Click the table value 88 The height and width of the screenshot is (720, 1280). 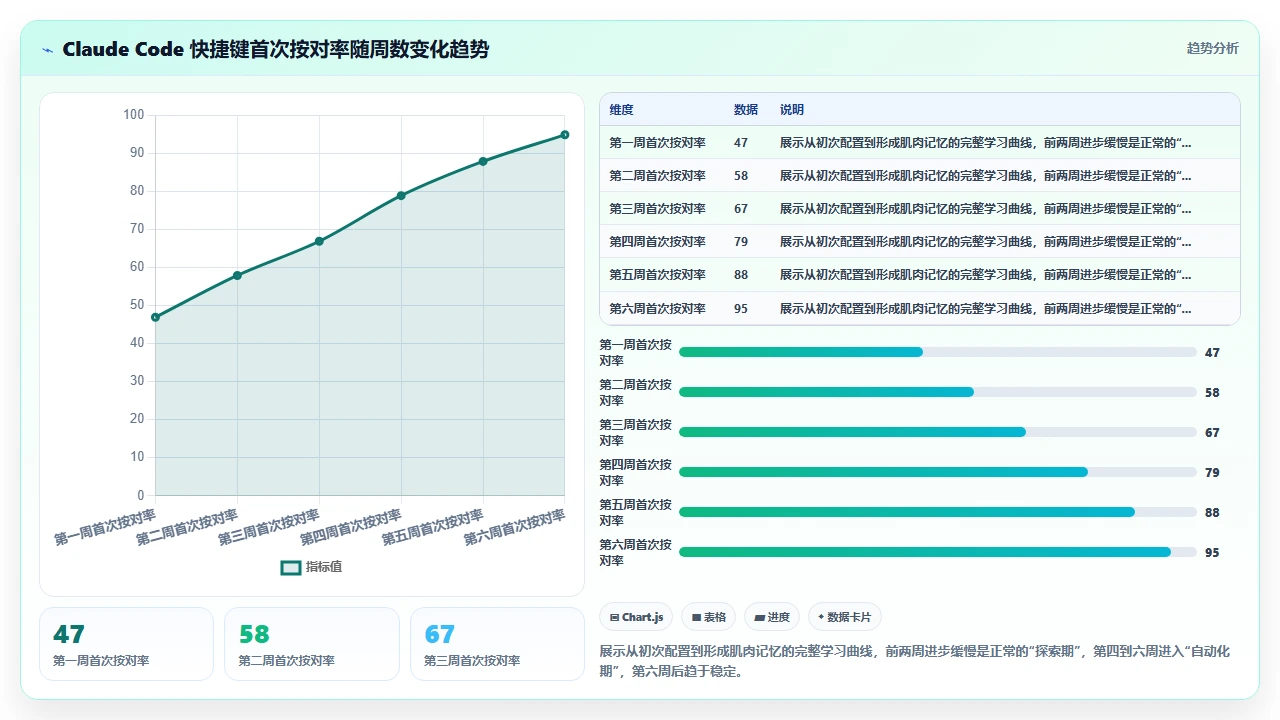tap(741, 275)
